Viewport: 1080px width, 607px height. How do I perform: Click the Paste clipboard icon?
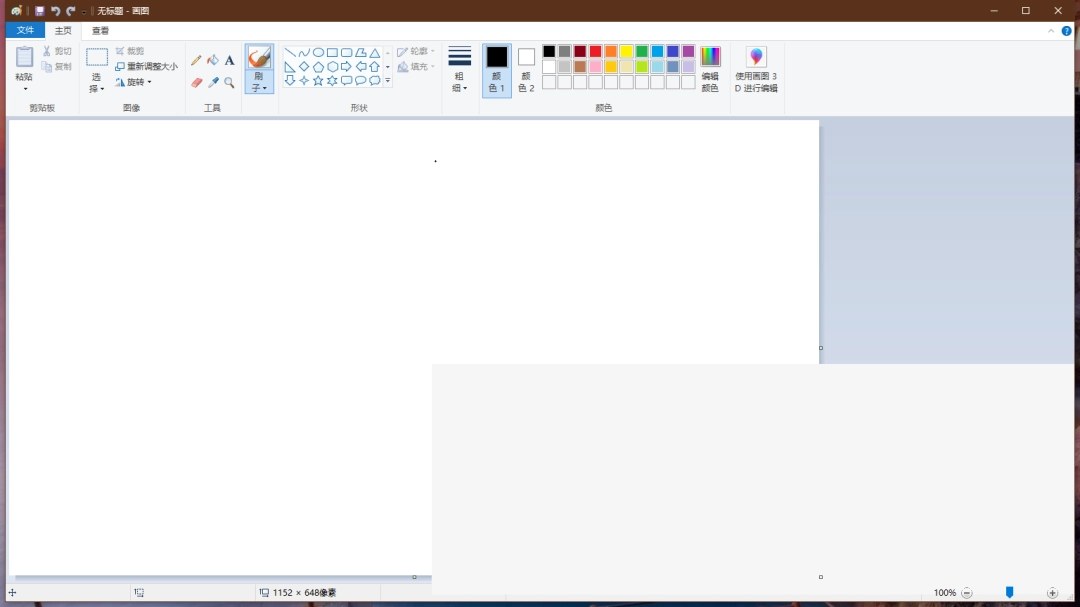tap(24, 57)
